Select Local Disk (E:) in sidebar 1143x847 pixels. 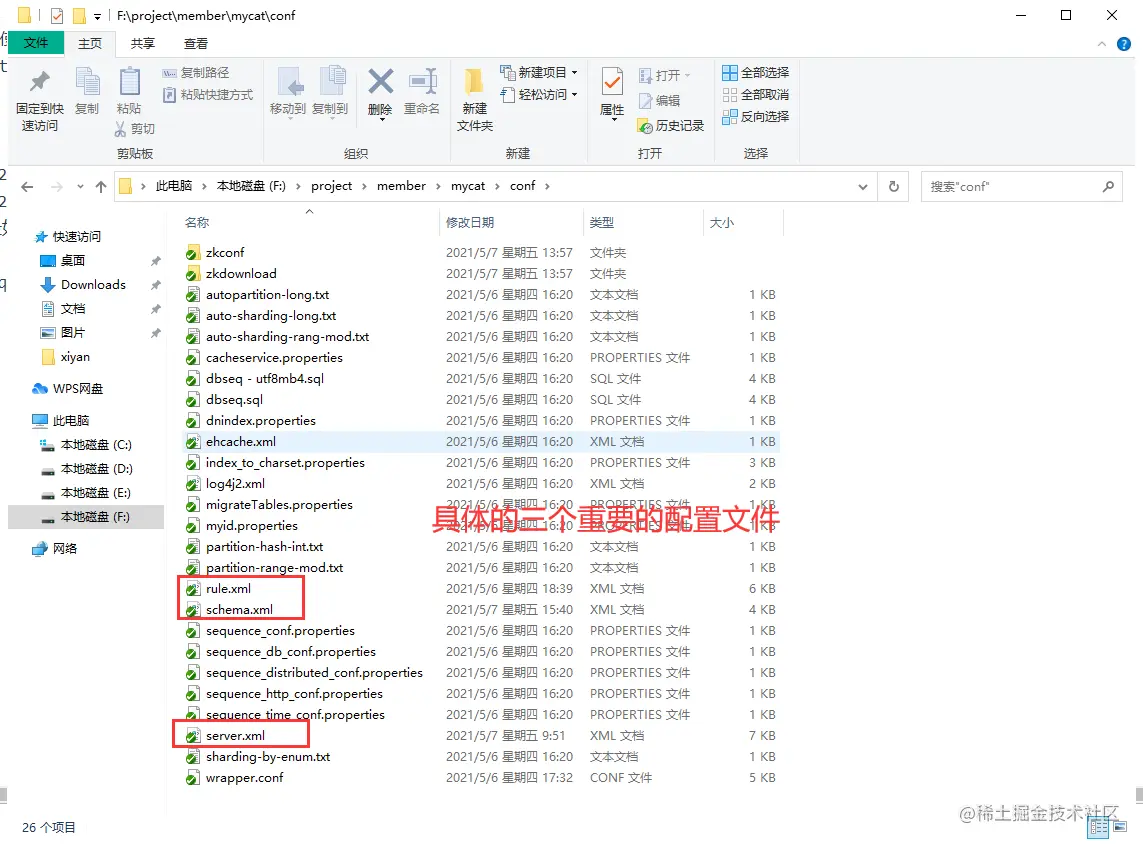coord(86,493)
